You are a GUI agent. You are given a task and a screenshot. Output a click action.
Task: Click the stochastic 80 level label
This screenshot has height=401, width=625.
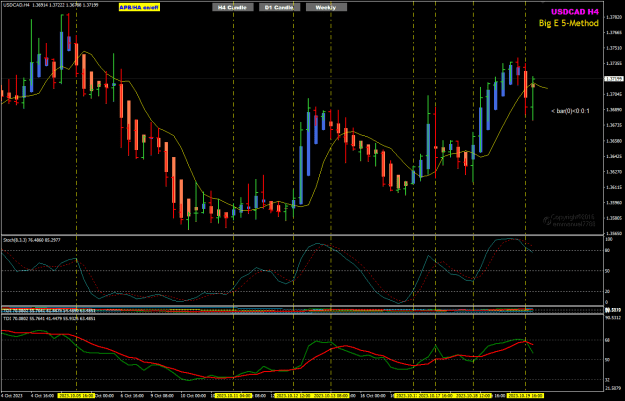tap(608, 250)
